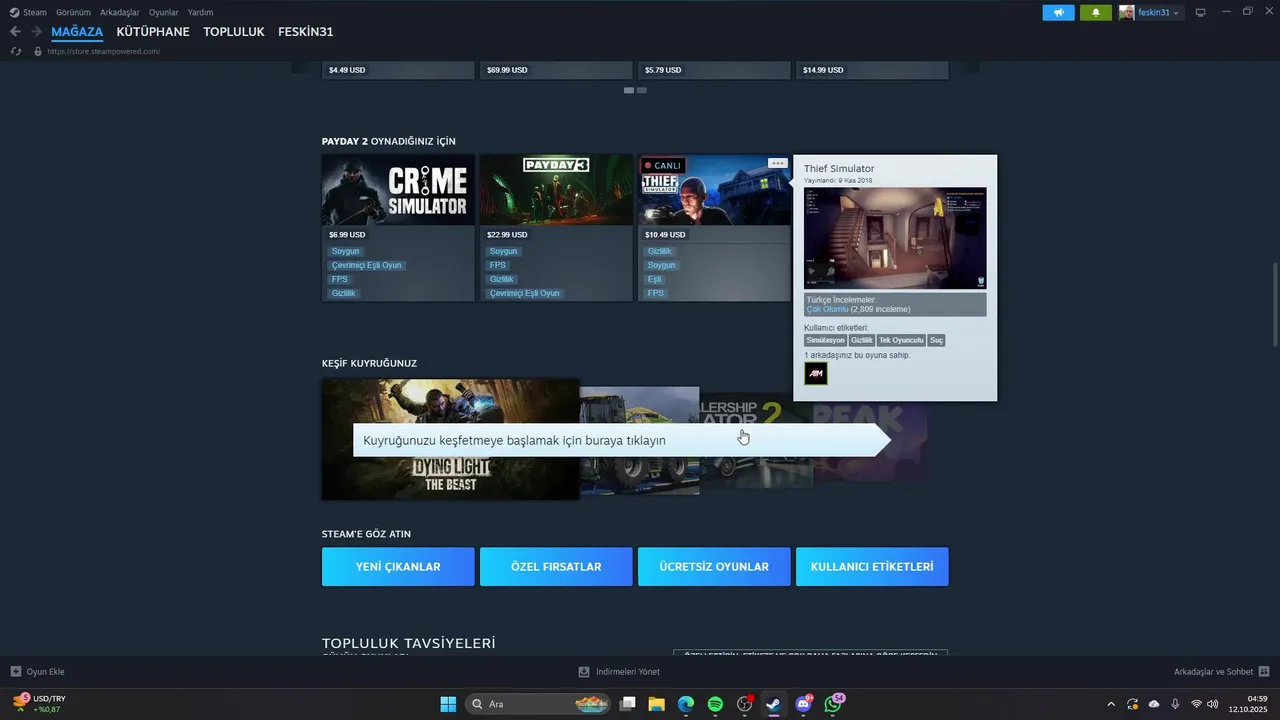Open WhatsApp from the taskbar
This screenshot has width=1280, height=720.
click(x=833, y=704)
